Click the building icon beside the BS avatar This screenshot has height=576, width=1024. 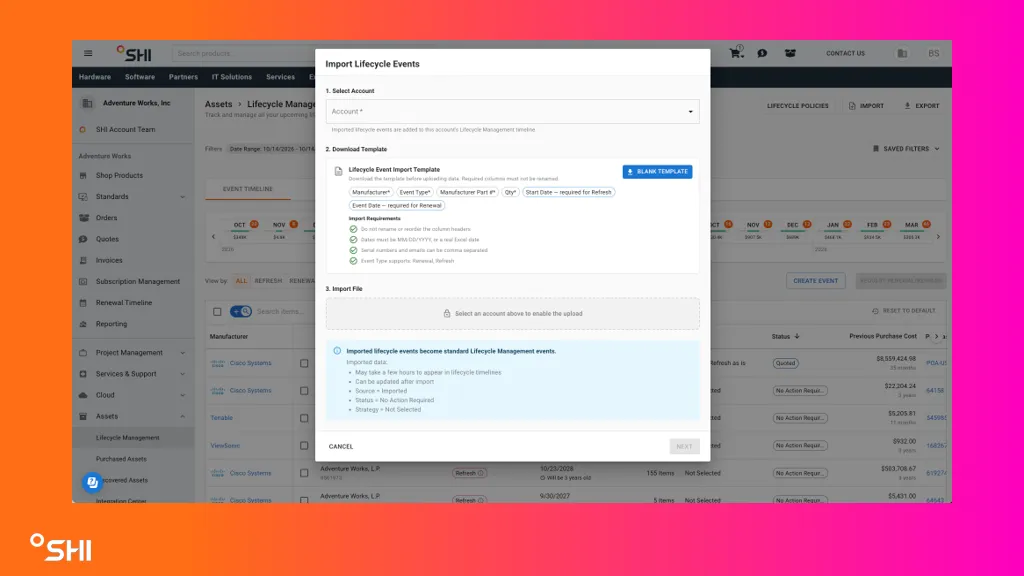tap(902, 54)
